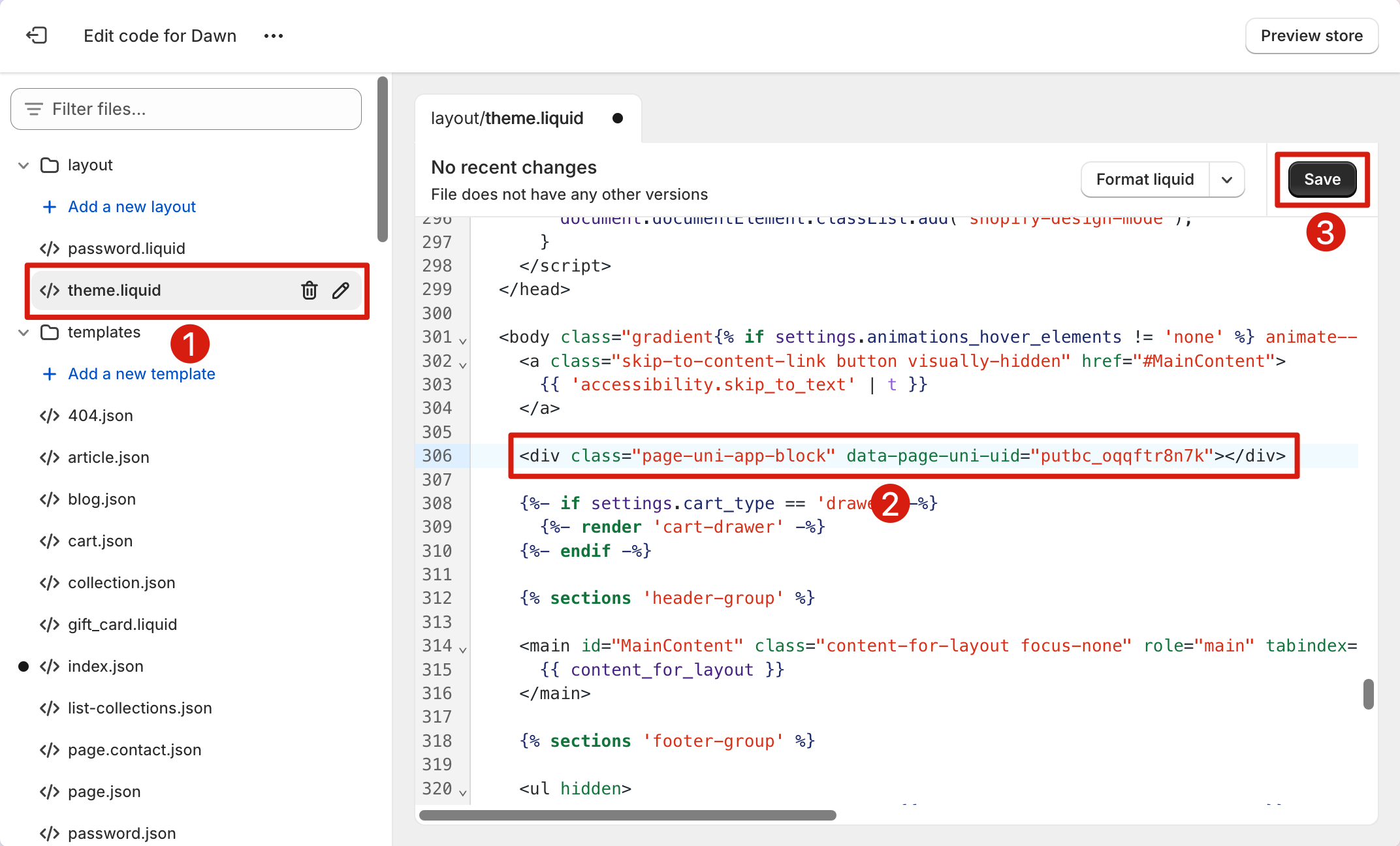Open index.json file
1400x846 pixels.
click(x=106, y=666)
